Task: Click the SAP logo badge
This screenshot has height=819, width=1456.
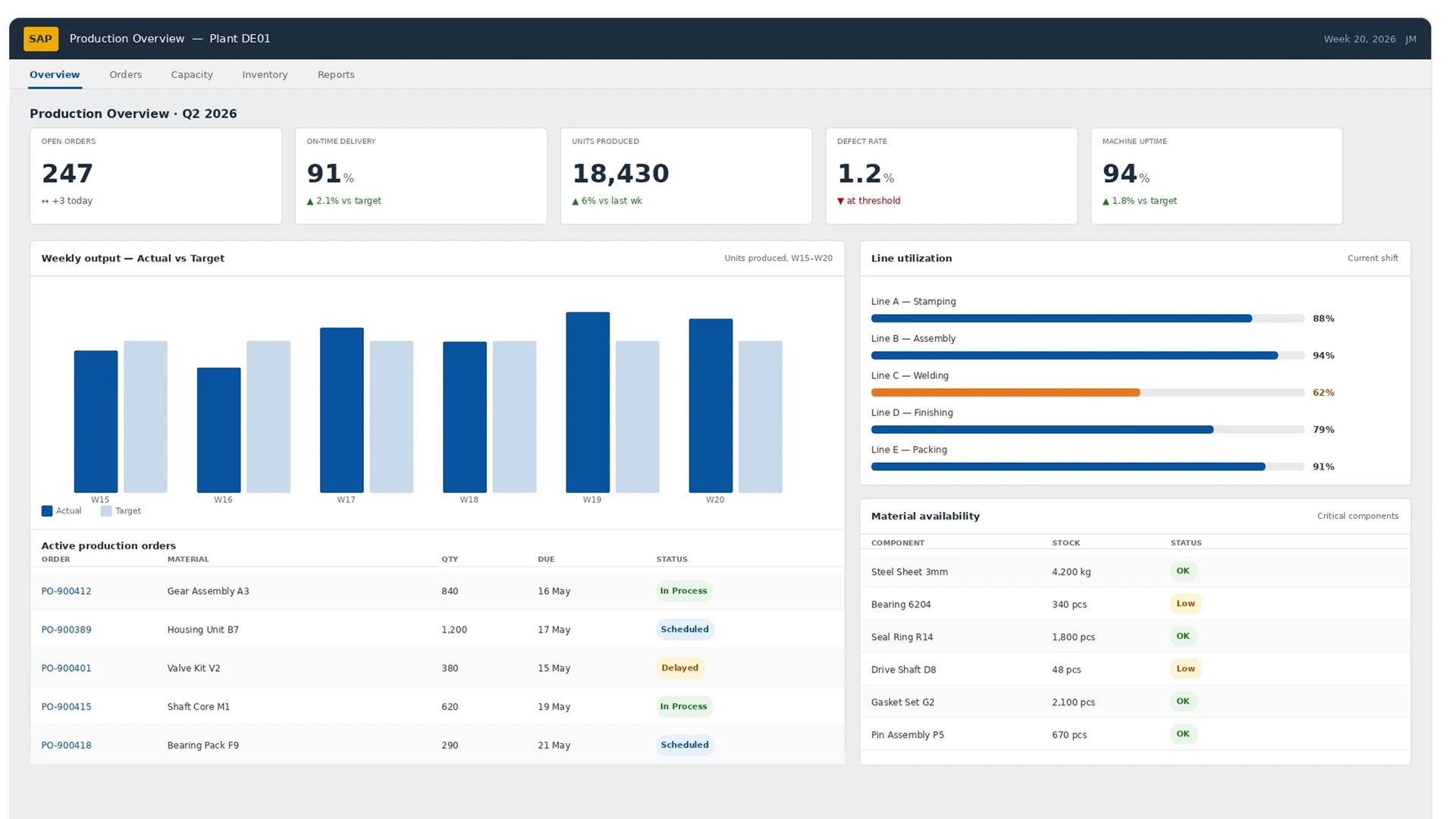Action: pyautogui.click(x=40, y=39)
